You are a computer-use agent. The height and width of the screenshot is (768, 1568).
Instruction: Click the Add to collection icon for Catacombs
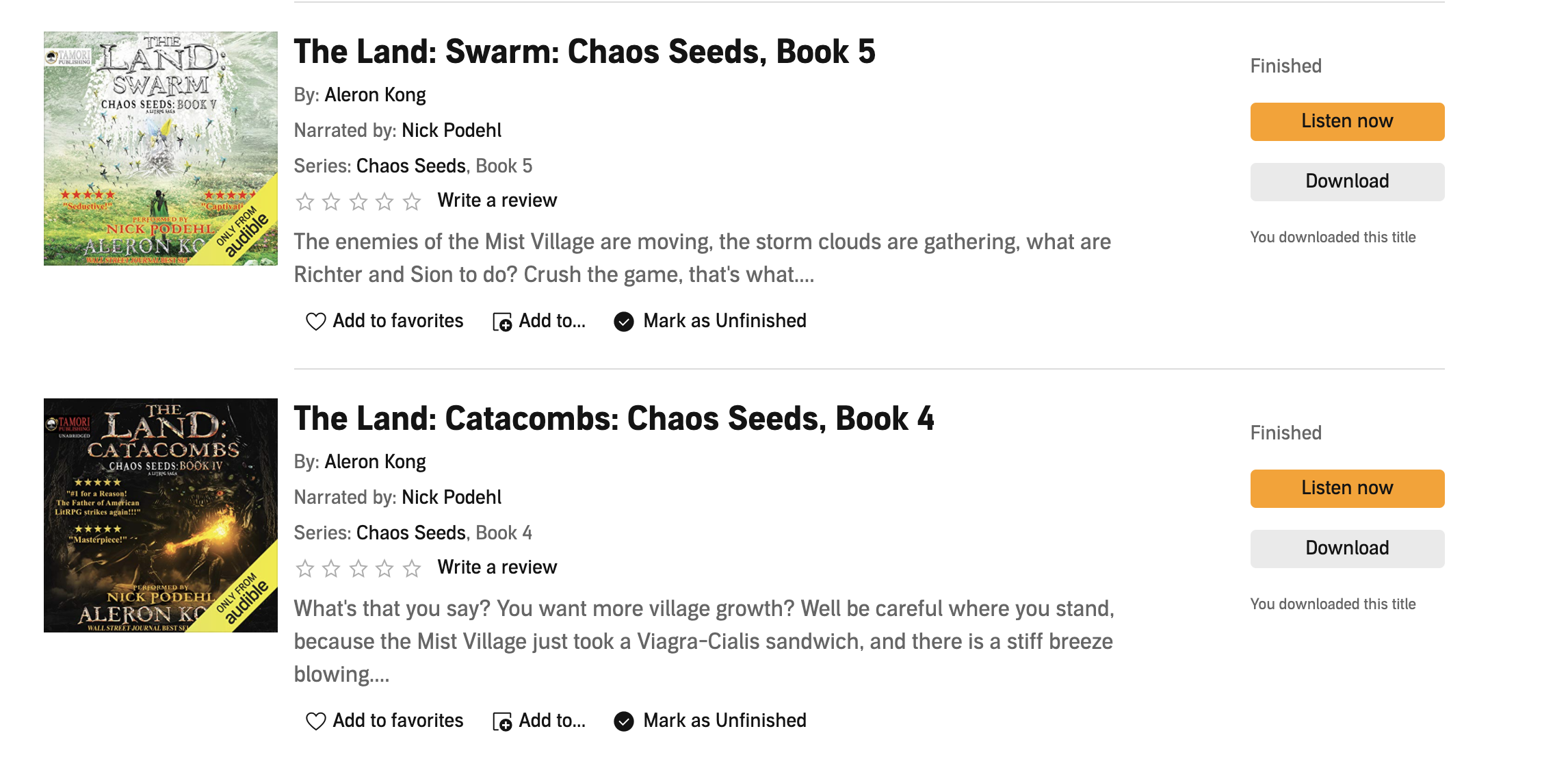click(502, 721)
